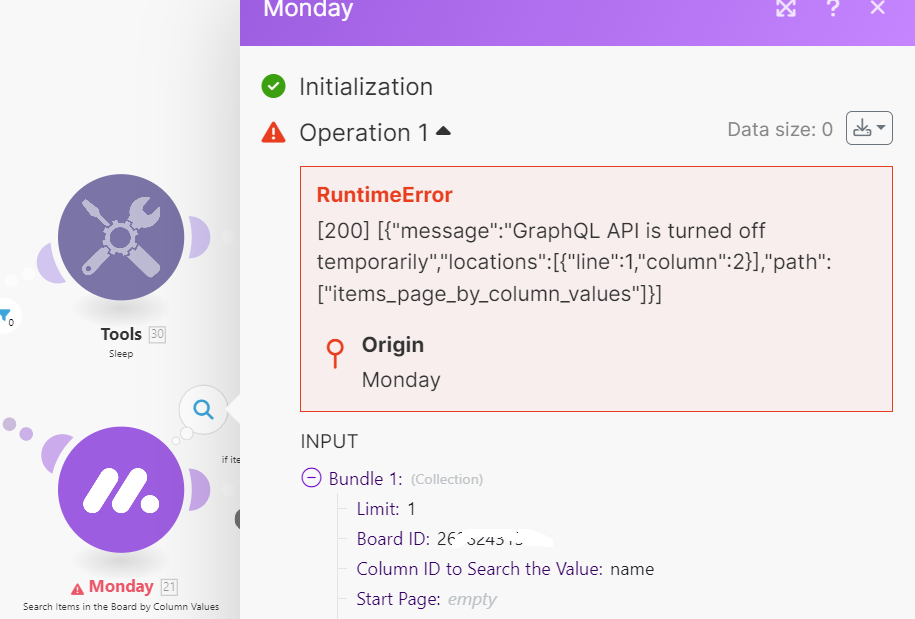Open the Monday module circle in the scenario
Image resolution: width=915 pixels, height=619 pixels.
pyautogui.click(x=121, y=489)
